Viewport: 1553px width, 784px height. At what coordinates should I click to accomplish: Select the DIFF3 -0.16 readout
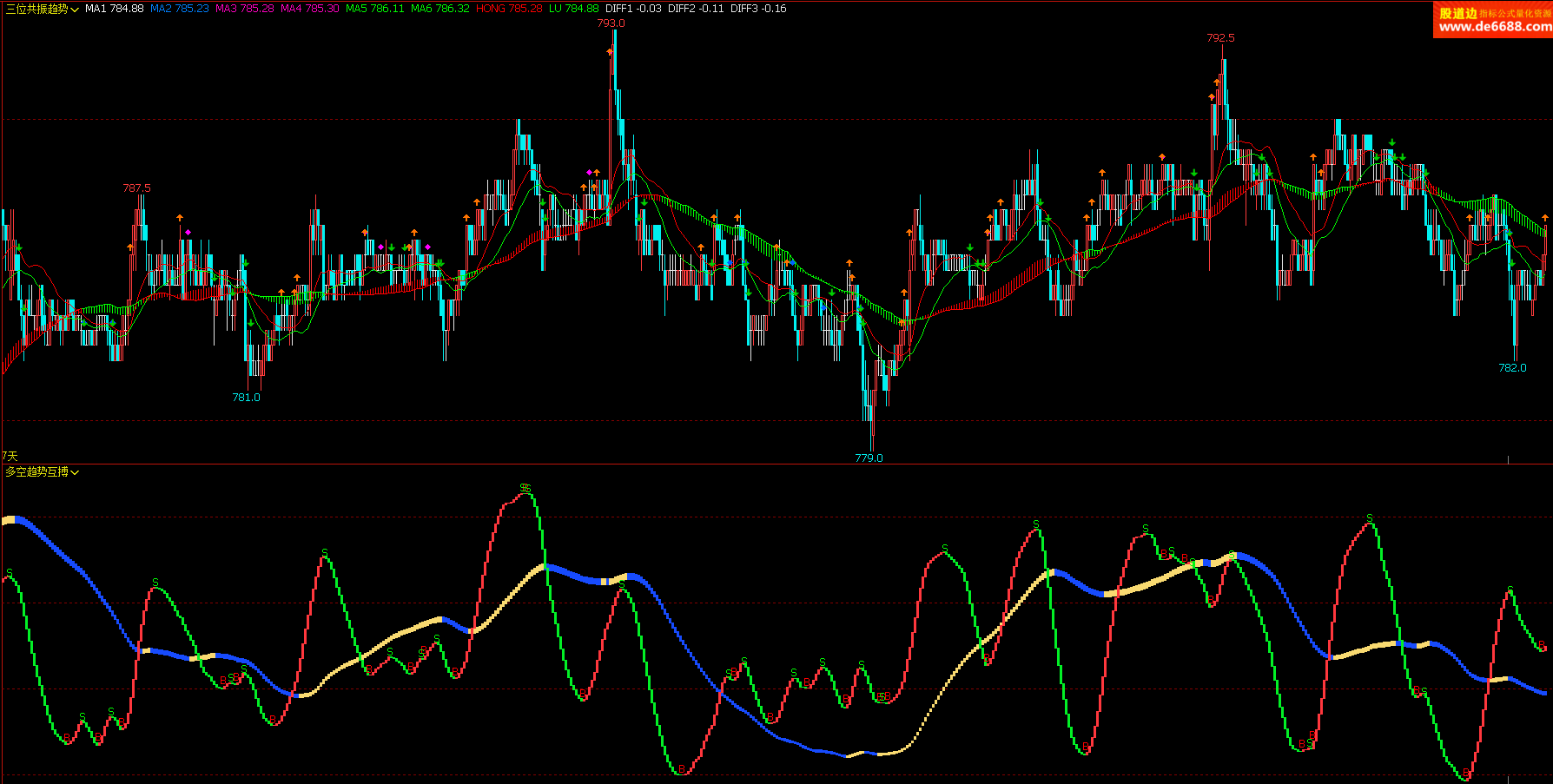(757, 9)
